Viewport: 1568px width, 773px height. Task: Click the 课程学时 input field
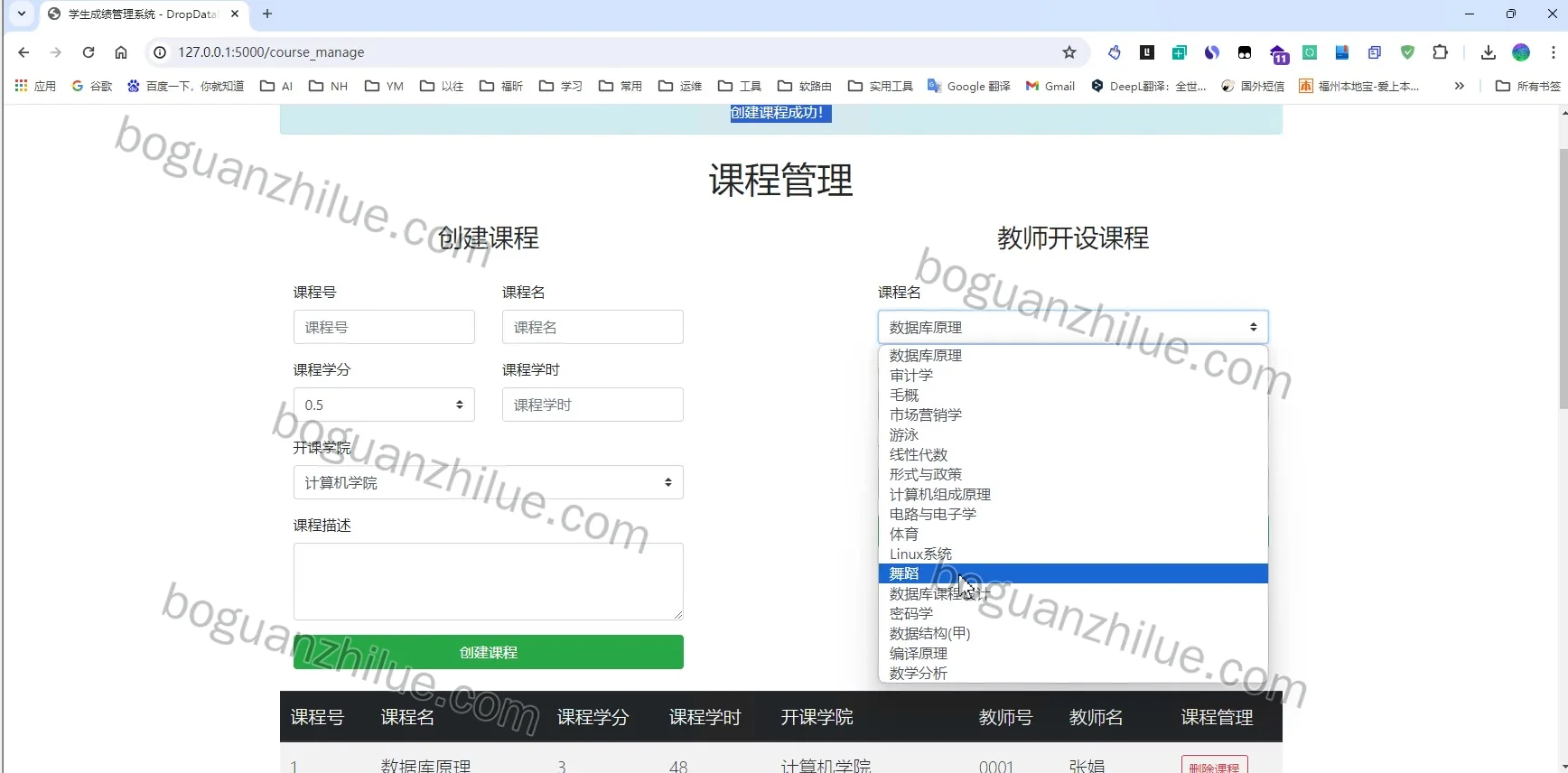pos(593,405)
